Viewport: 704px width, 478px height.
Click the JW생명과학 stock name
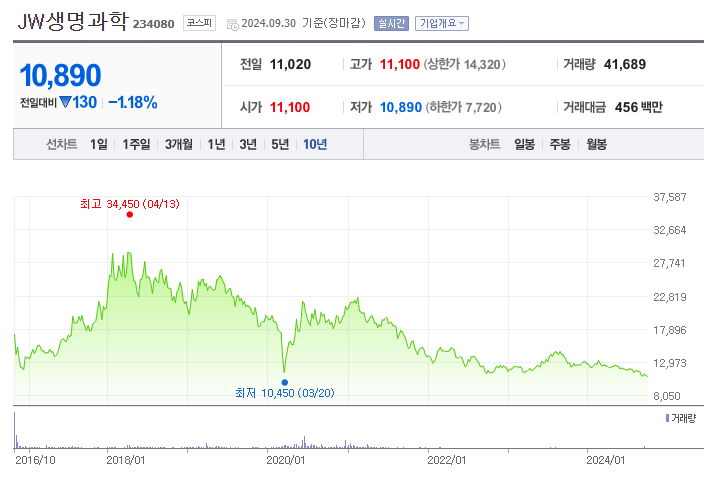(x=73, y=21)
